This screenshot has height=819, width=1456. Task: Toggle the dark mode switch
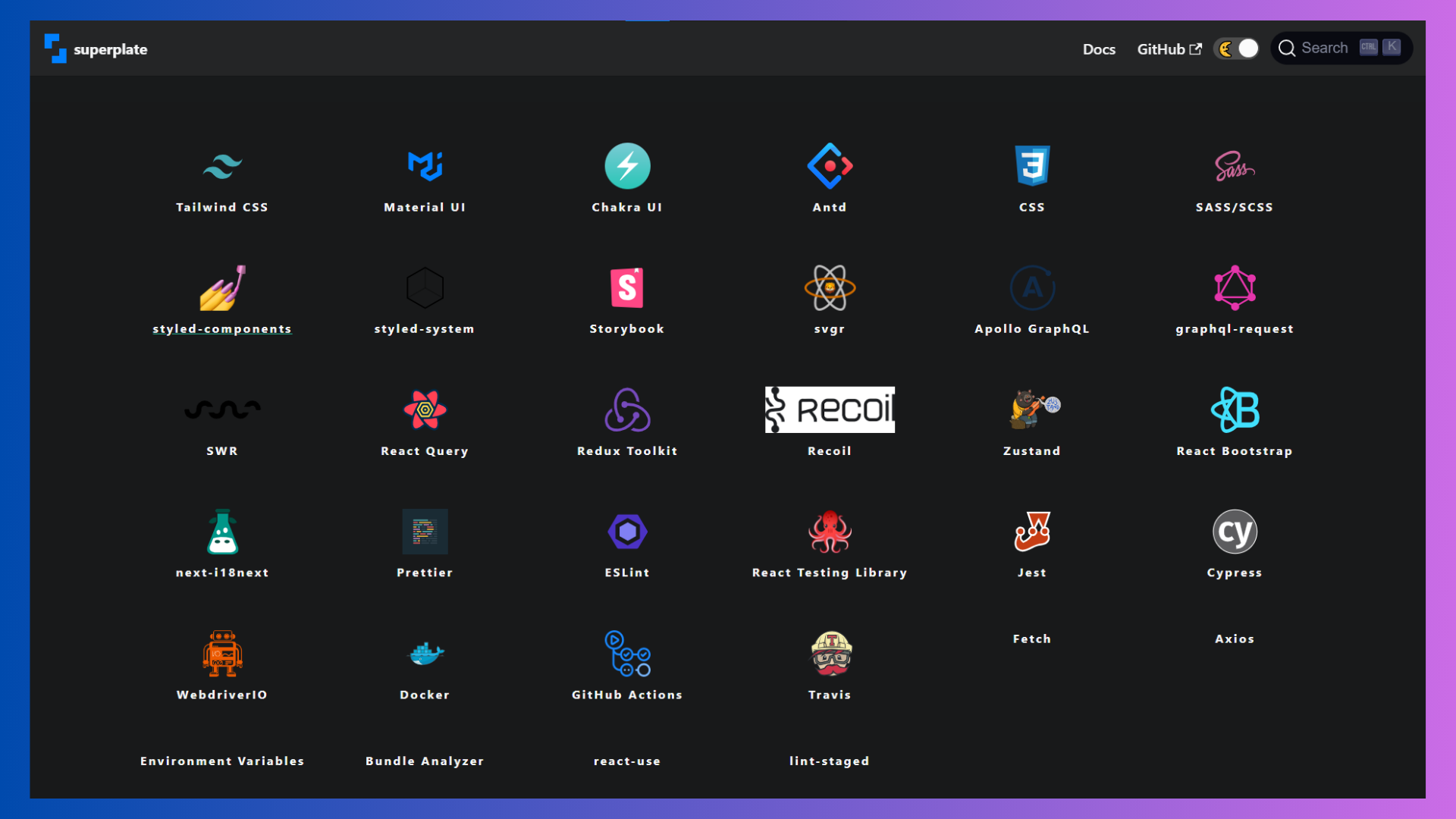pyautogui.click(x=1237, y=49)
